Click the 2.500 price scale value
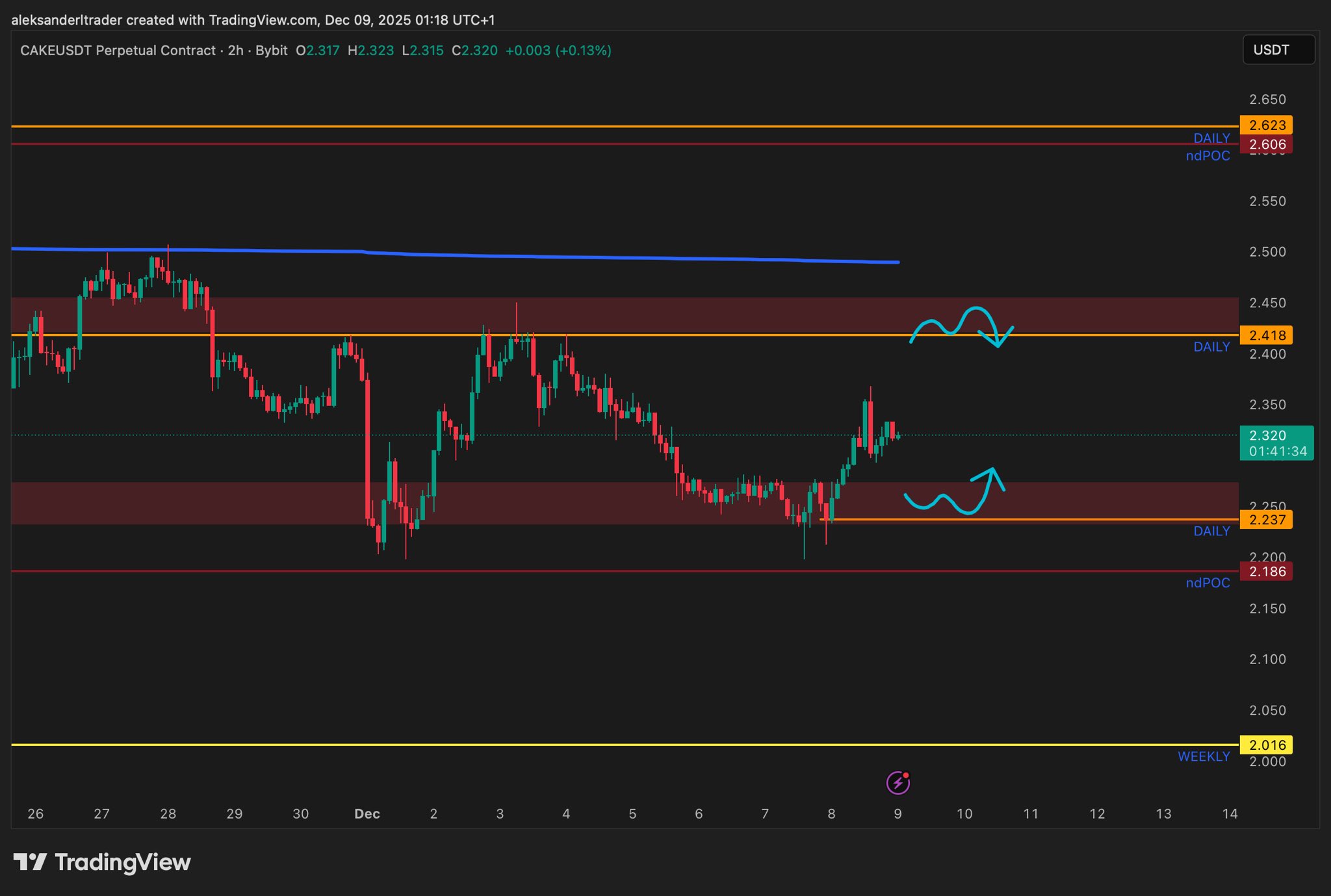This screenshot has height=896, width=1331. (1267, 252)
